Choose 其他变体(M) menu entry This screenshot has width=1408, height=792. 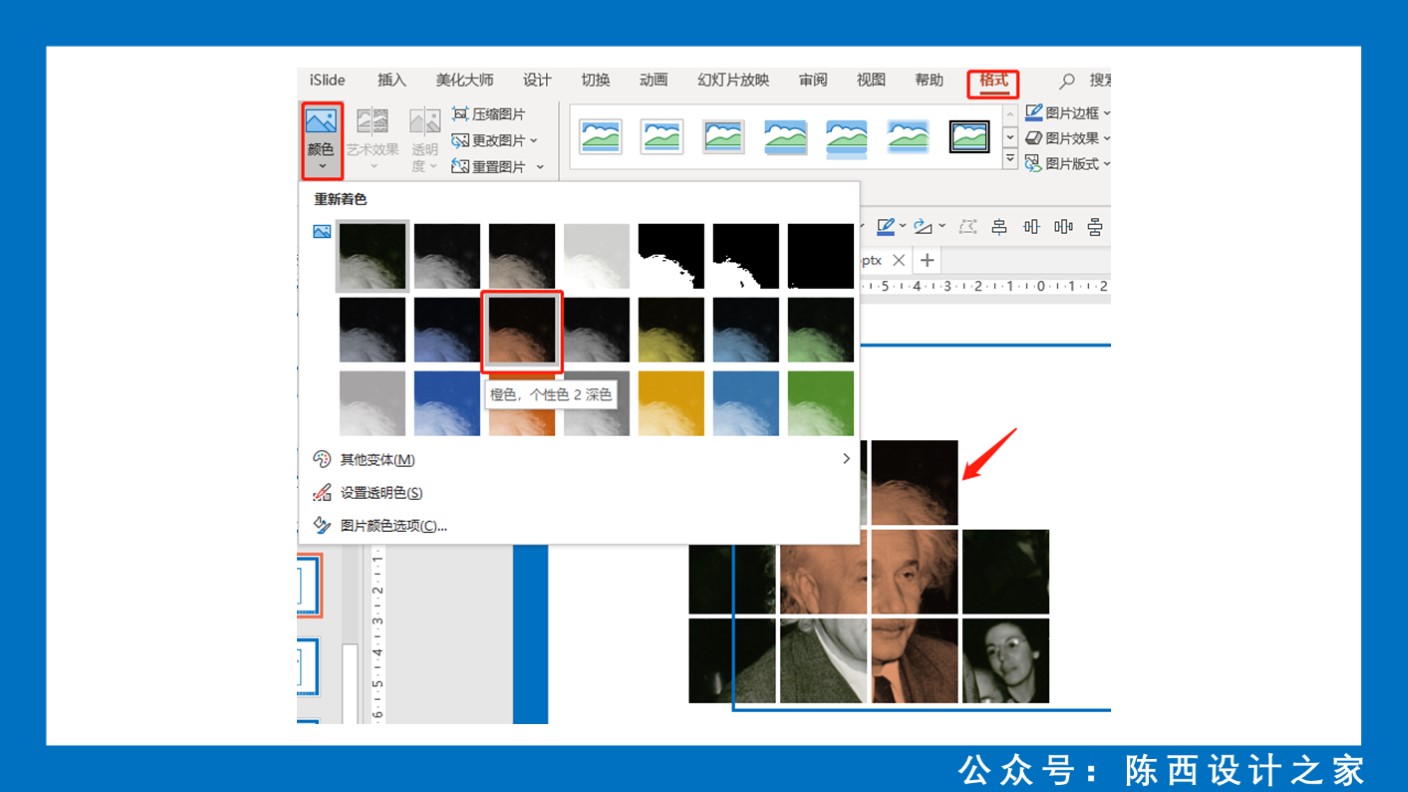coord(377,460)
